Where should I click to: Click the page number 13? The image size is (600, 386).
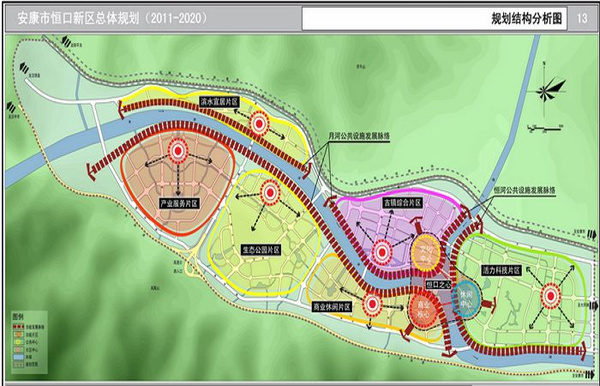click(x=582, y=18)
